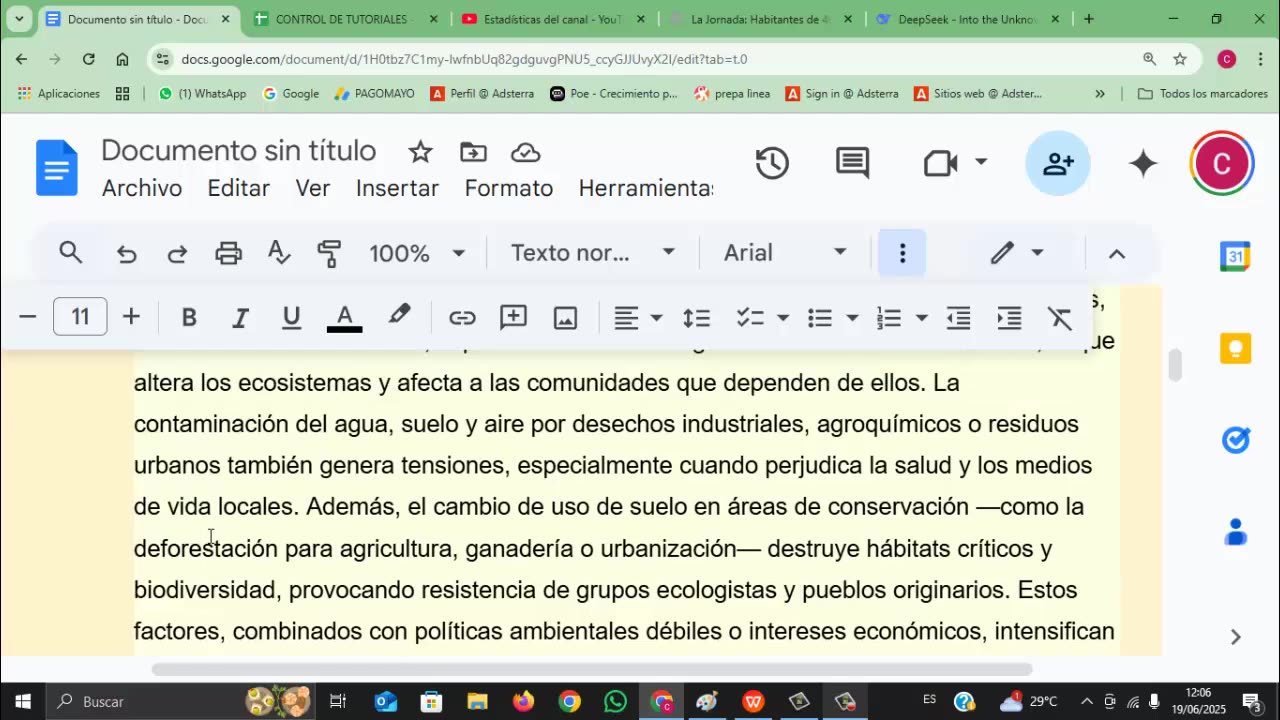Click the font size 11 field
Viewport: 1280px width, 720px height.
click(x=80, y=317)
